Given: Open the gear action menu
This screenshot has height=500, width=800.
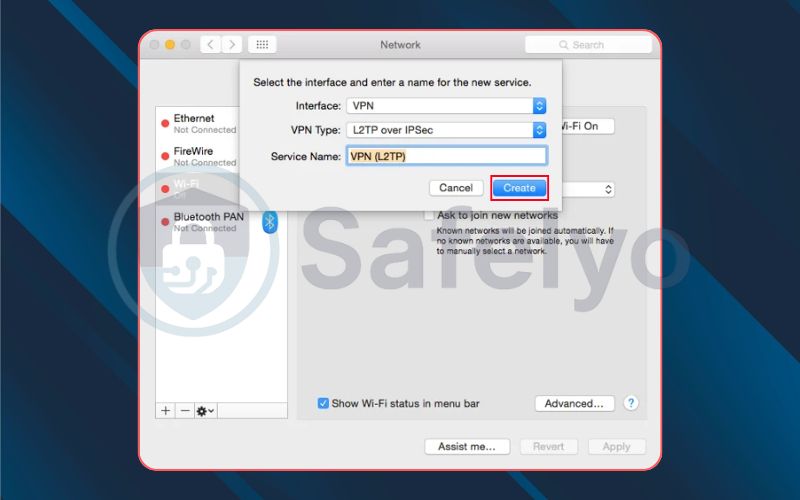Looking at the screenshot, I should pyautogui.click(x=205, y=410).
